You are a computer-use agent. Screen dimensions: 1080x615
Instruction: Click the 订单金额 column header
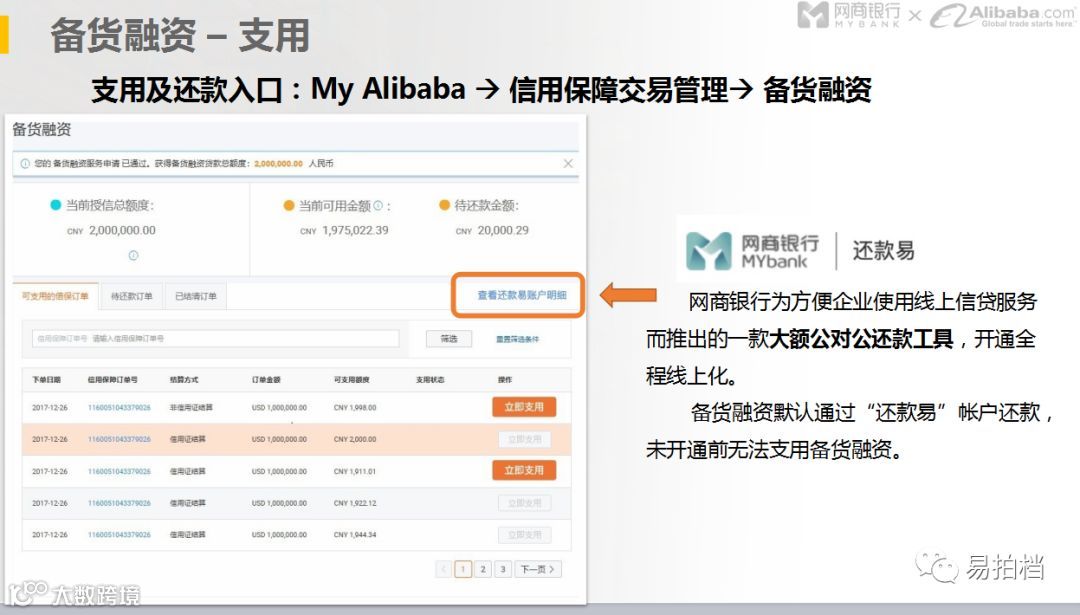click(x=266, y=380)
